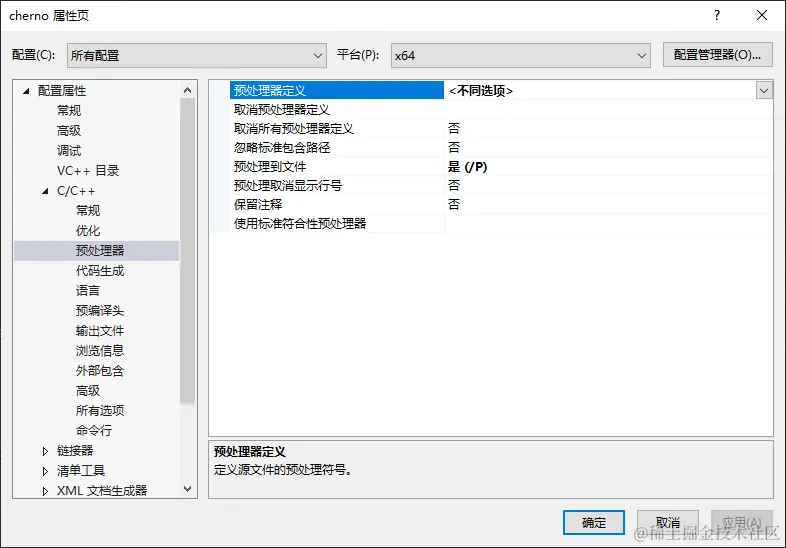
Task: Select 所有选项 in the tree
Action: click(100, 411)
